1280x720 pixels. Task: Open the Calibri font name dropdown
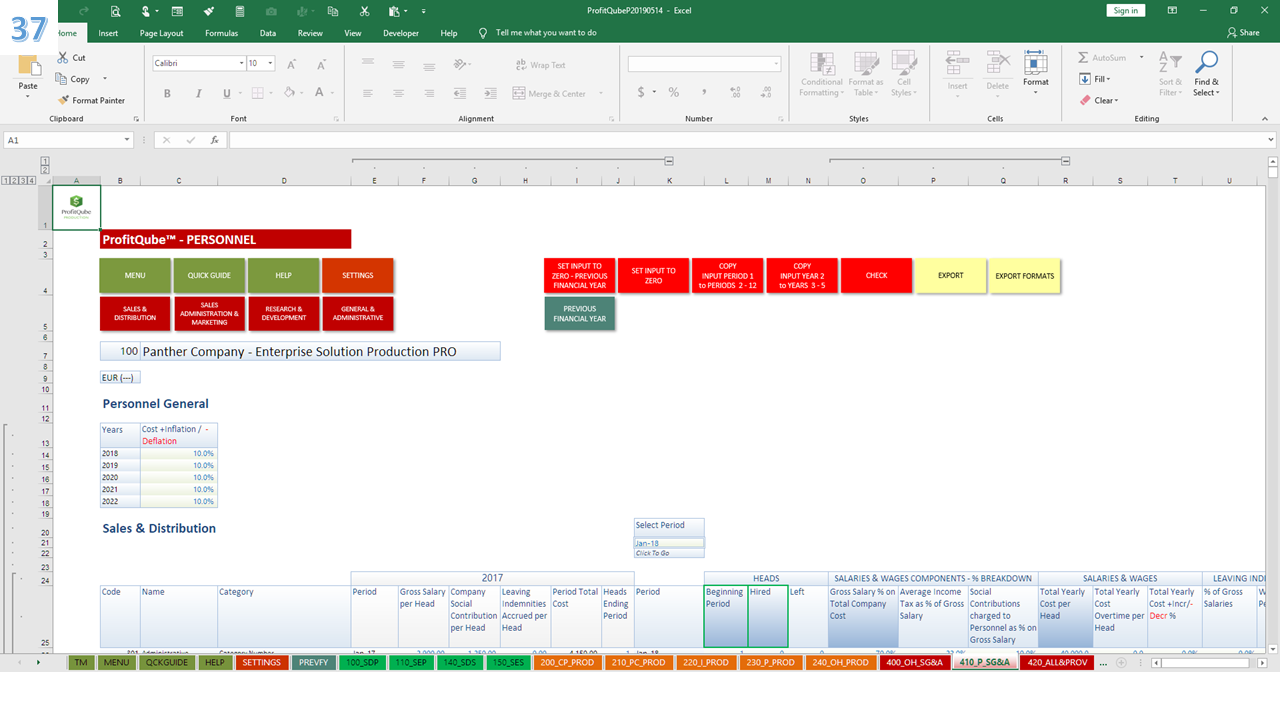(x=241, y=63)
